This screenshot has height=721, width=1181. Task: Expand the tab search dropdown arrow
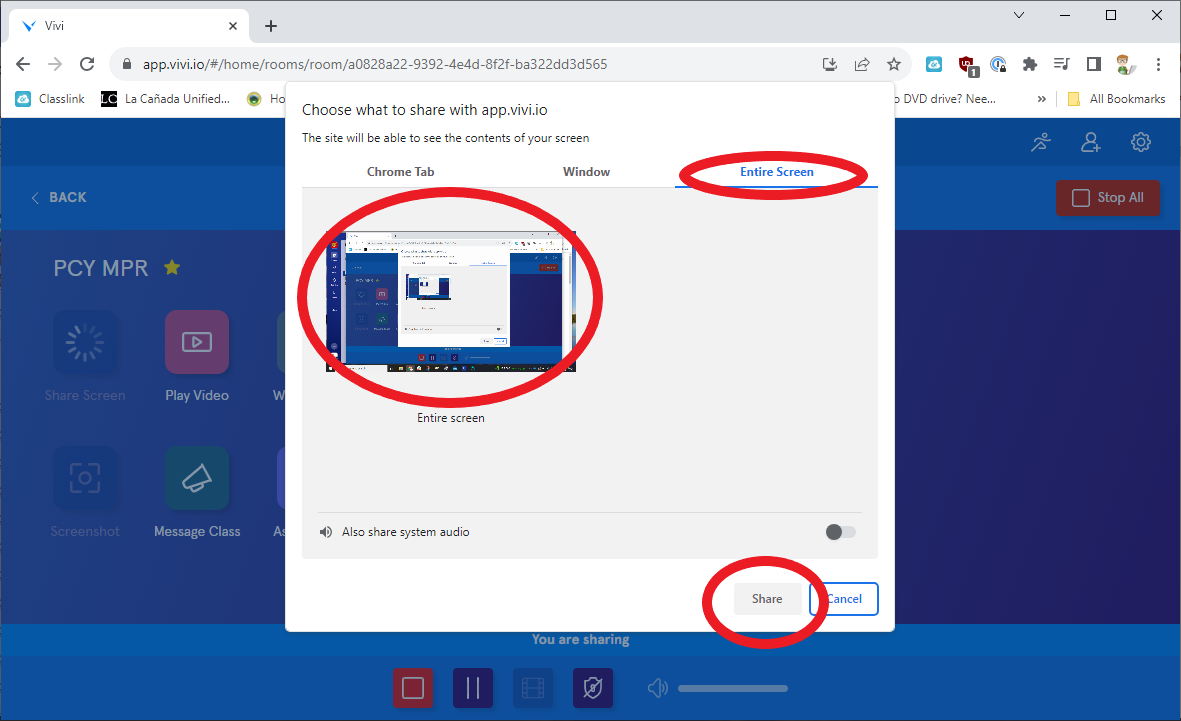tap(1019, 15)
